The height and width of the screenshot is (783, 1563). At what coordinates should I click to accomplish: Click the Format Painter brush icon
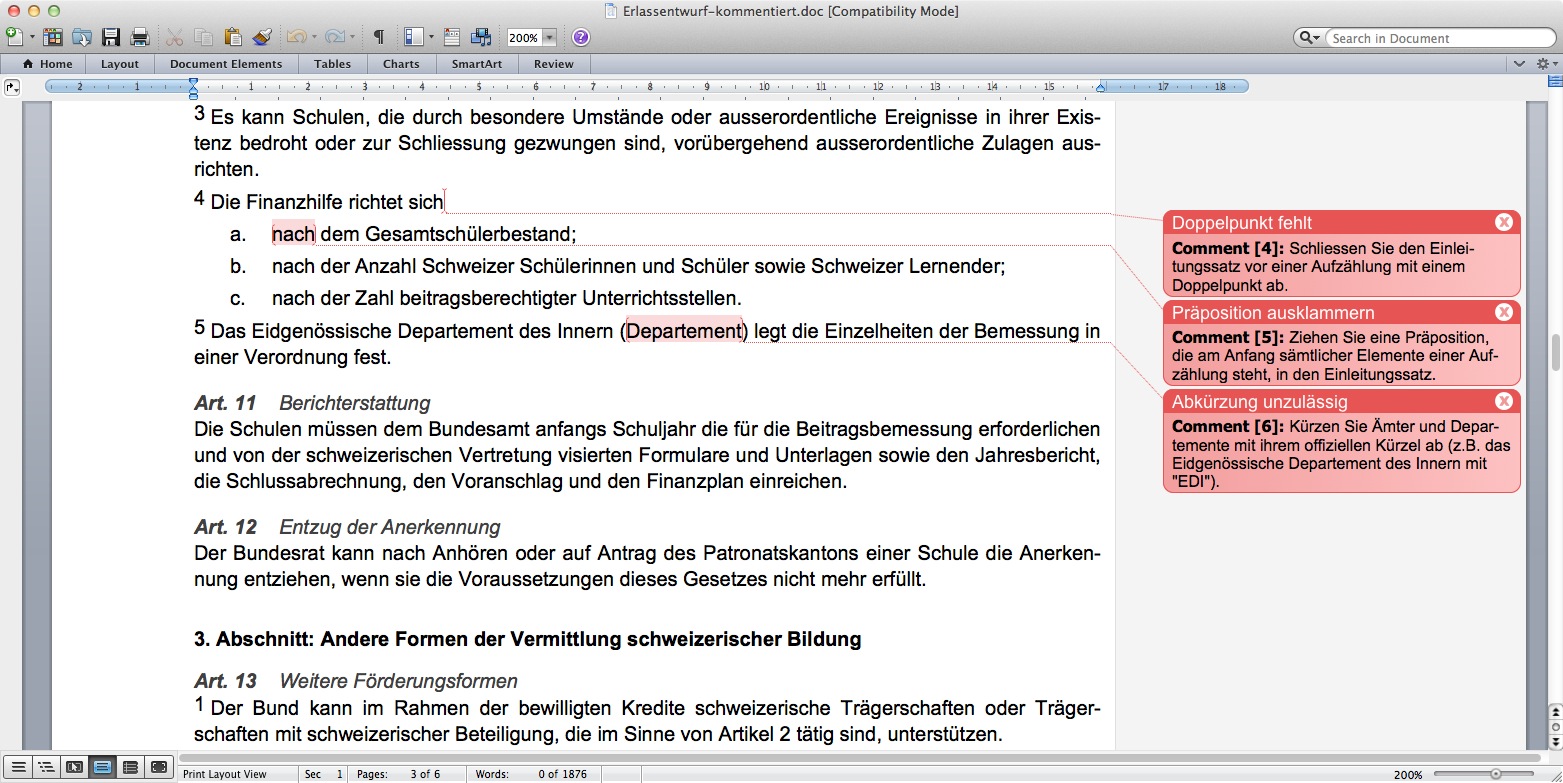[262, 38]
